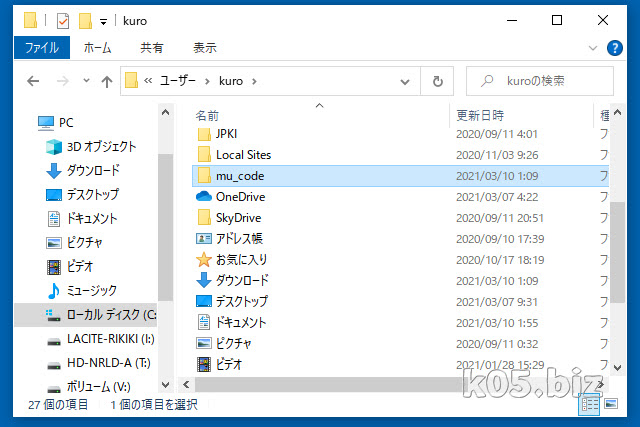Select the OneDrive cloud icon

coord(204,196)
